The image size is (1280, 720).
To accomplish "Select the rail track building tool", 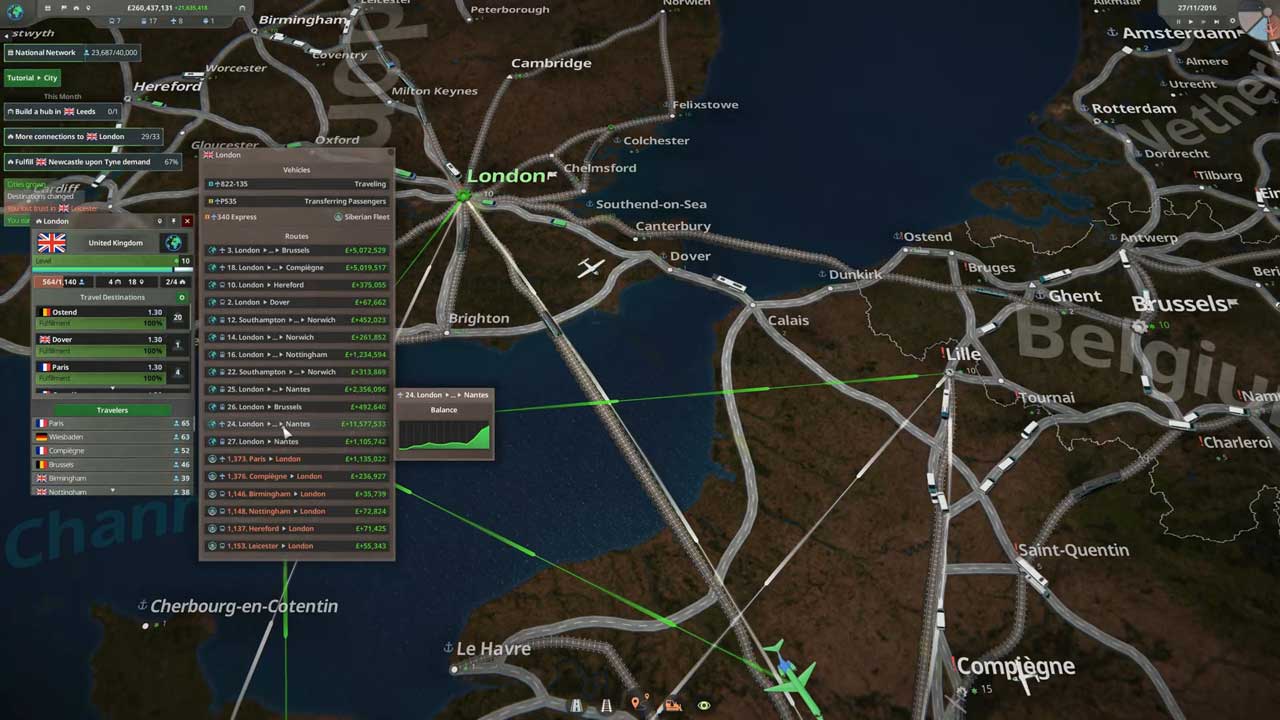I will click(x=606, y=705).
